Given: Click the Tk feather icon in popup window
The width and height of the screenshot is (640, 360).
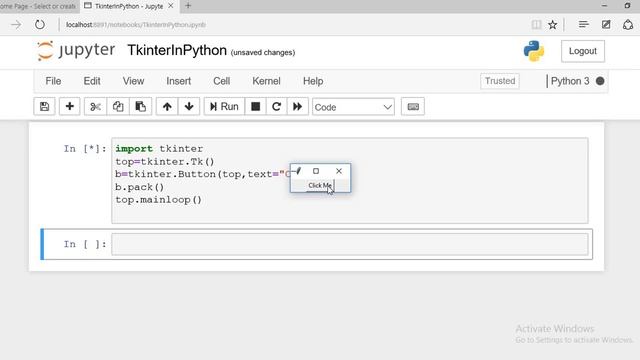Looking at the screenshot, I should point(298,171).
